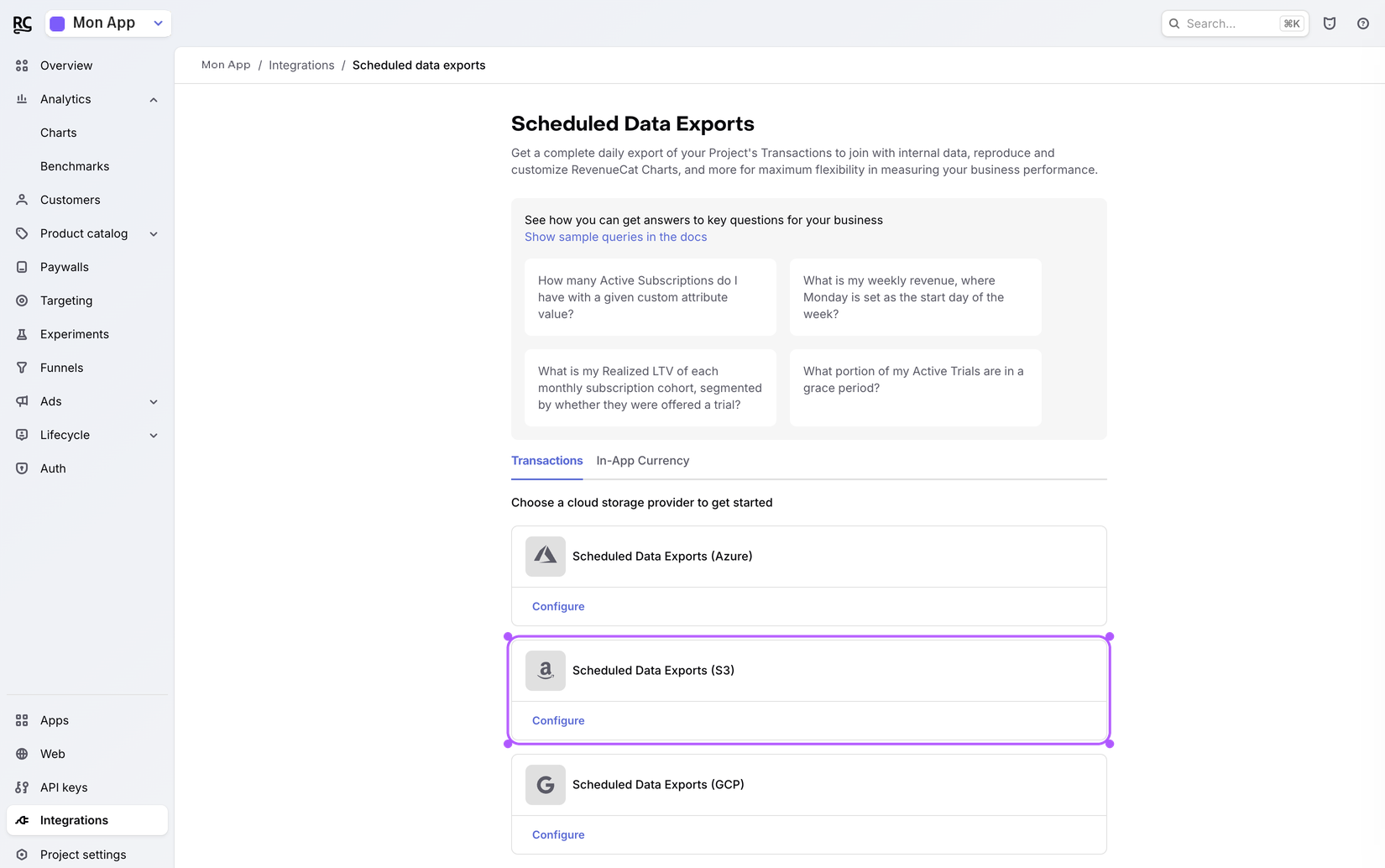The height and width of the screenshot is (868, 1385).
Task: Switch to the In-App Currency tab
Action: [643, 461]
